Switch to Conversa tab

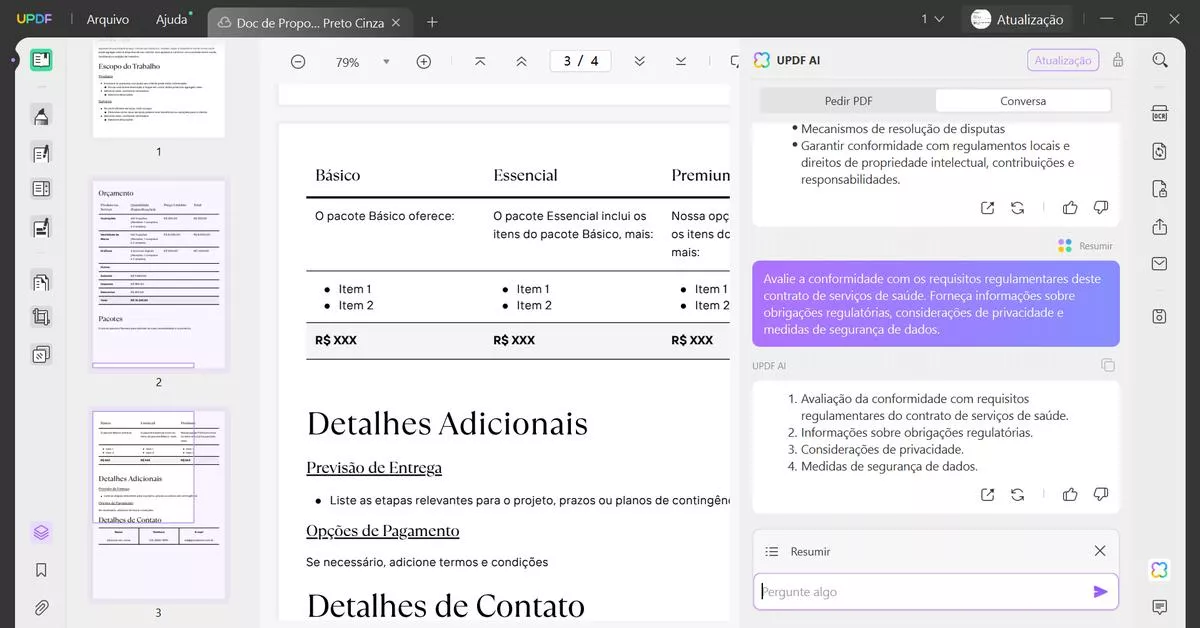pyautogui.click(x=1023, y=101)
